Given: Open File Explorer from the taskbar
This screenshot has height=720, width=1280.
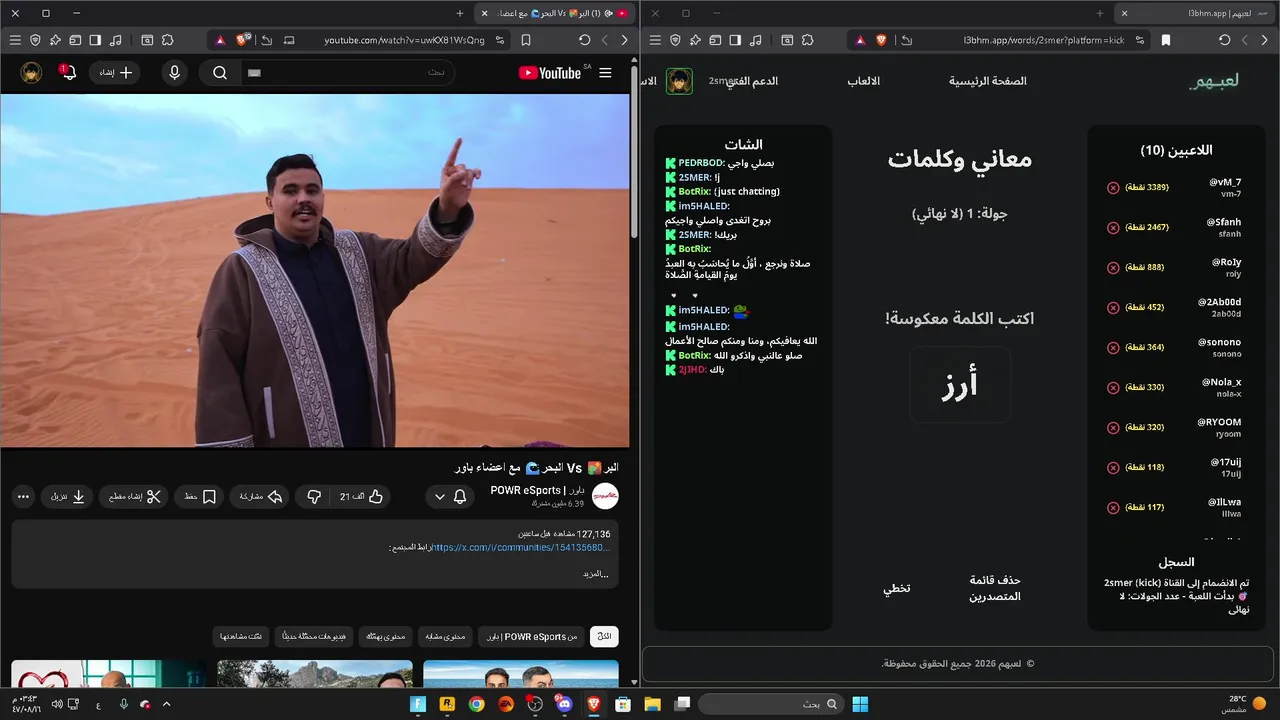Looking at the screenshot, I should (652, 704).
